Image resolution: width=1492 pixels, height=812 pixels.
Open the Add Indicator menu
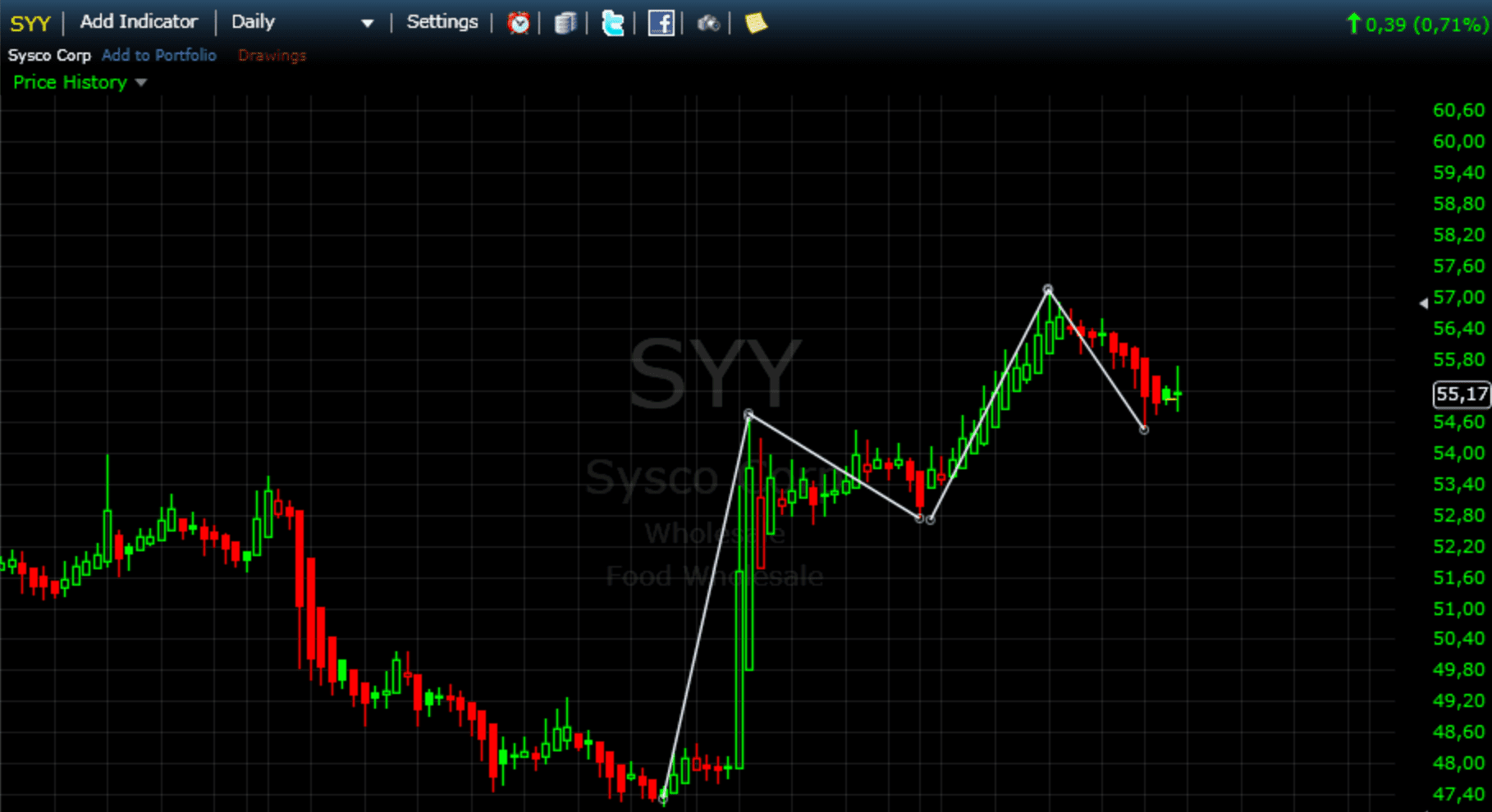[x=139, y=22]
